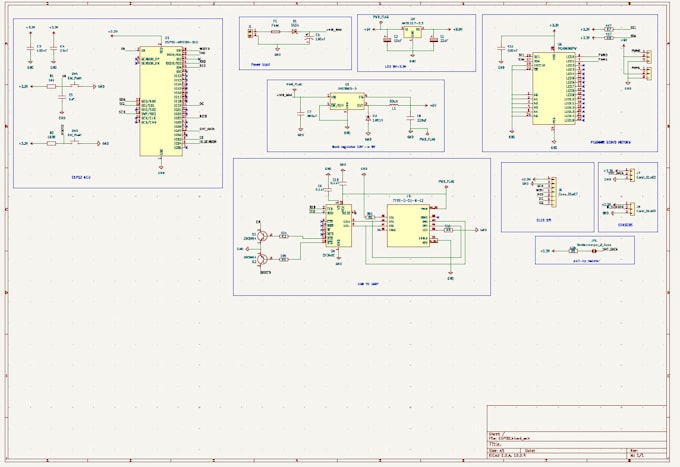
Task: Select capacitor C1 right of the LDO
Action: pyautogui.click(x=434, y=39)
